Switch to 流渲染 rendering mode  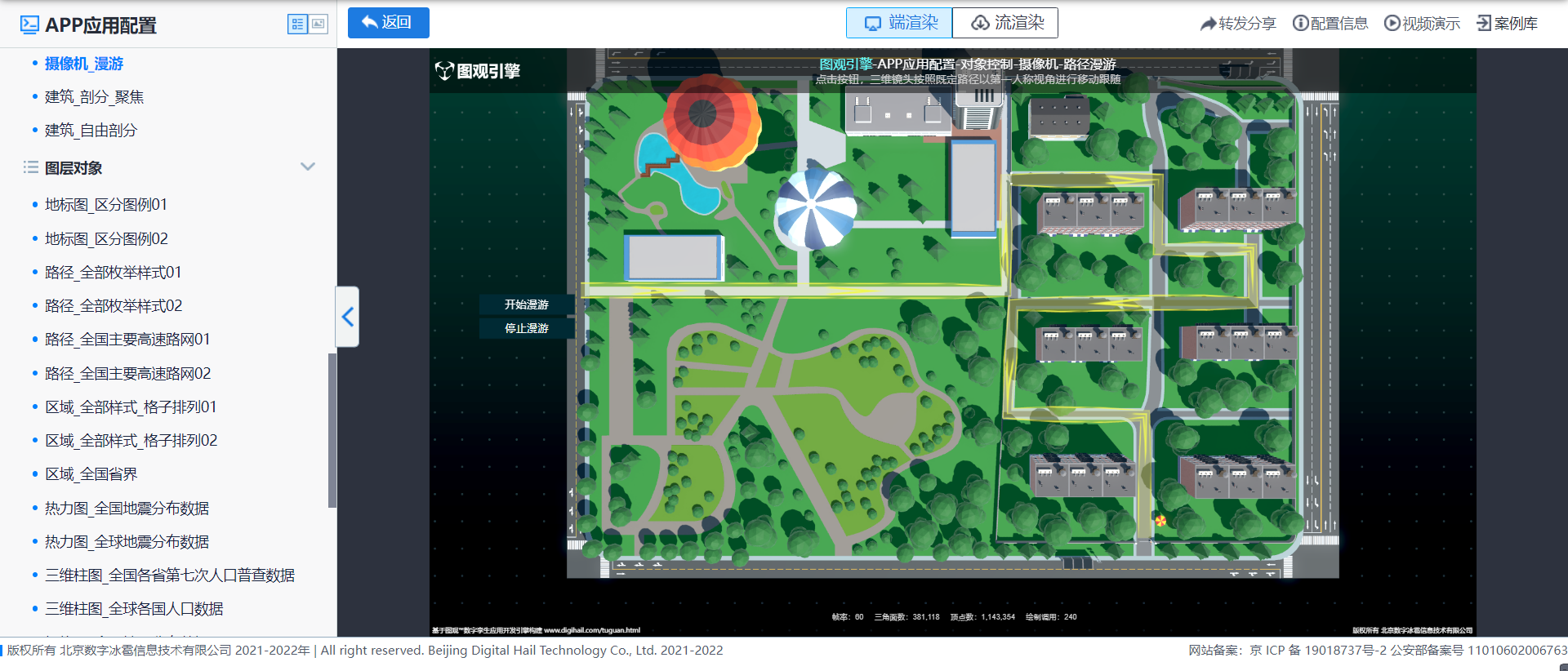tap(1005, 23)
